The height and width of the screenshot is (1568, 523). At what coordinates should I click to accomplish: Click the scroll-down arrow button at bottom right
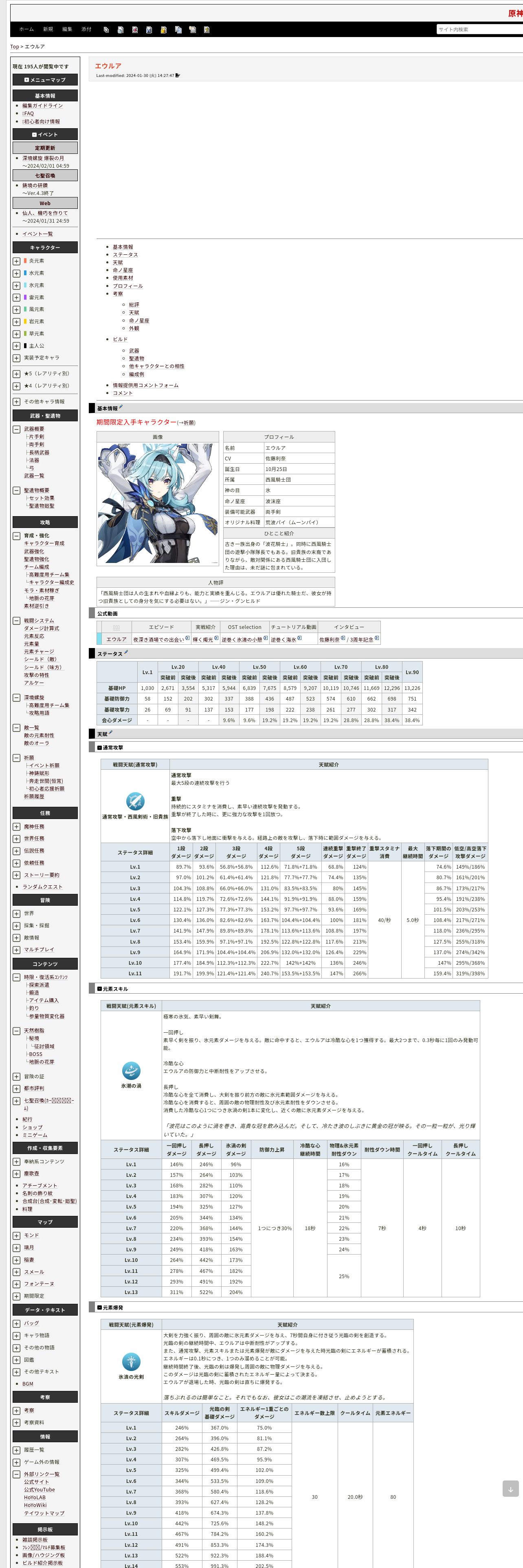coord(510,1488)
